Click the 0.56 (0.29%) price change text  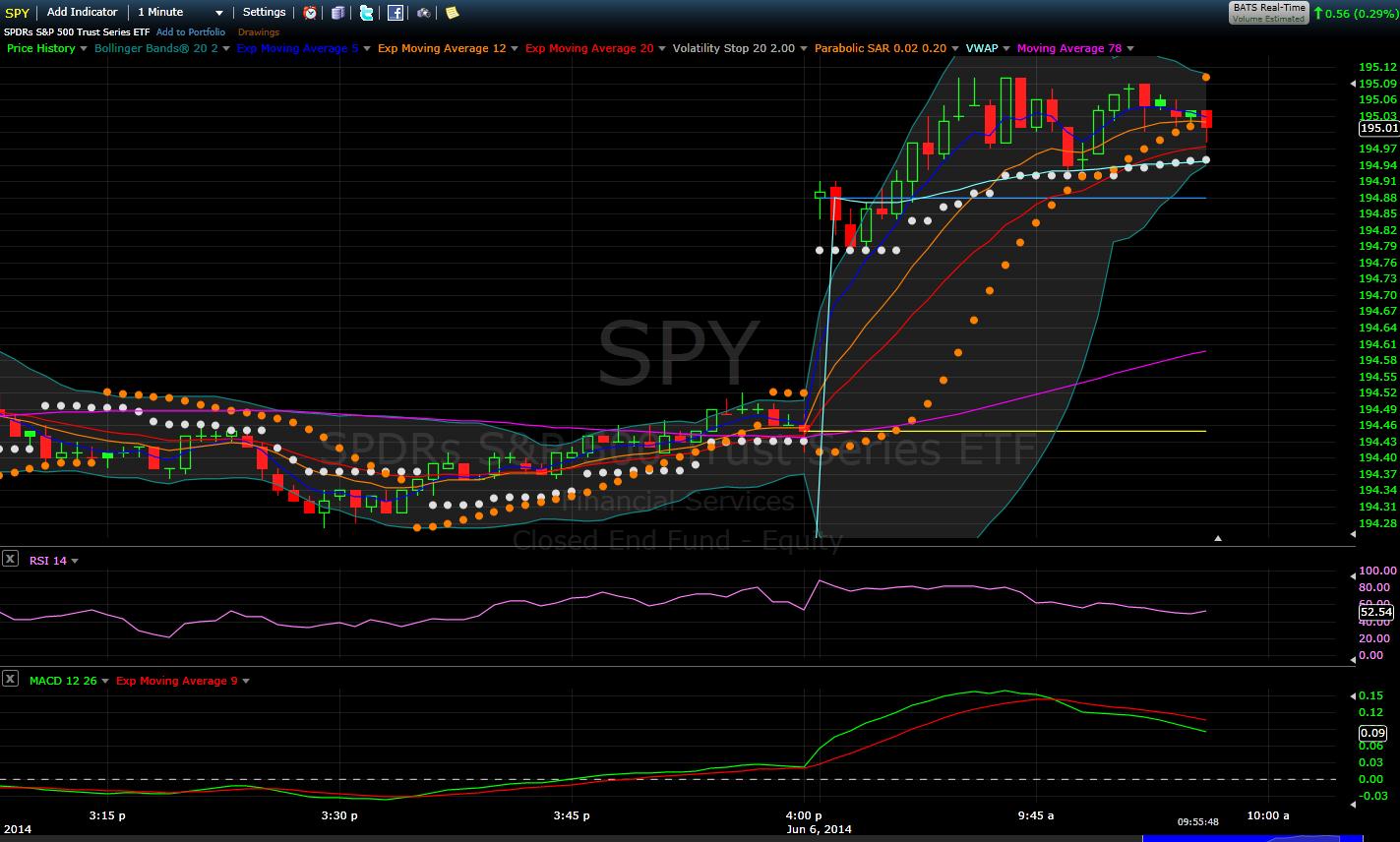tap(1362, 14)
